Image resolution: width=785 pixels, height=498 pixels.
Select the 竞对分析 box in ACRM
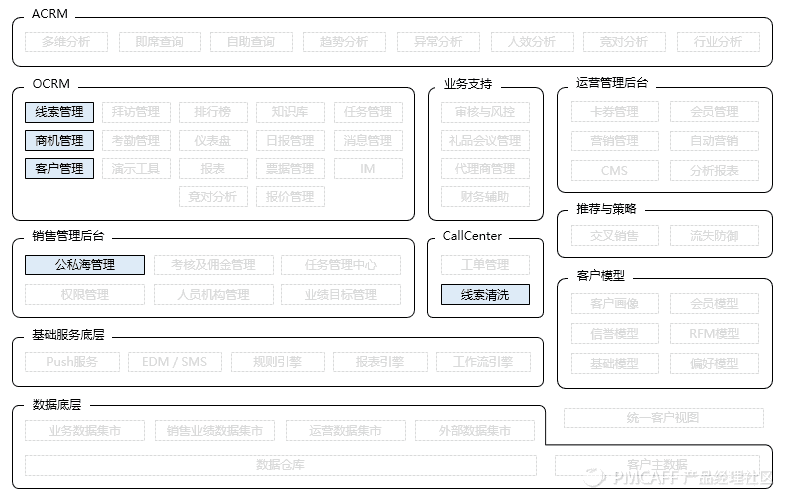click(624, 42)
